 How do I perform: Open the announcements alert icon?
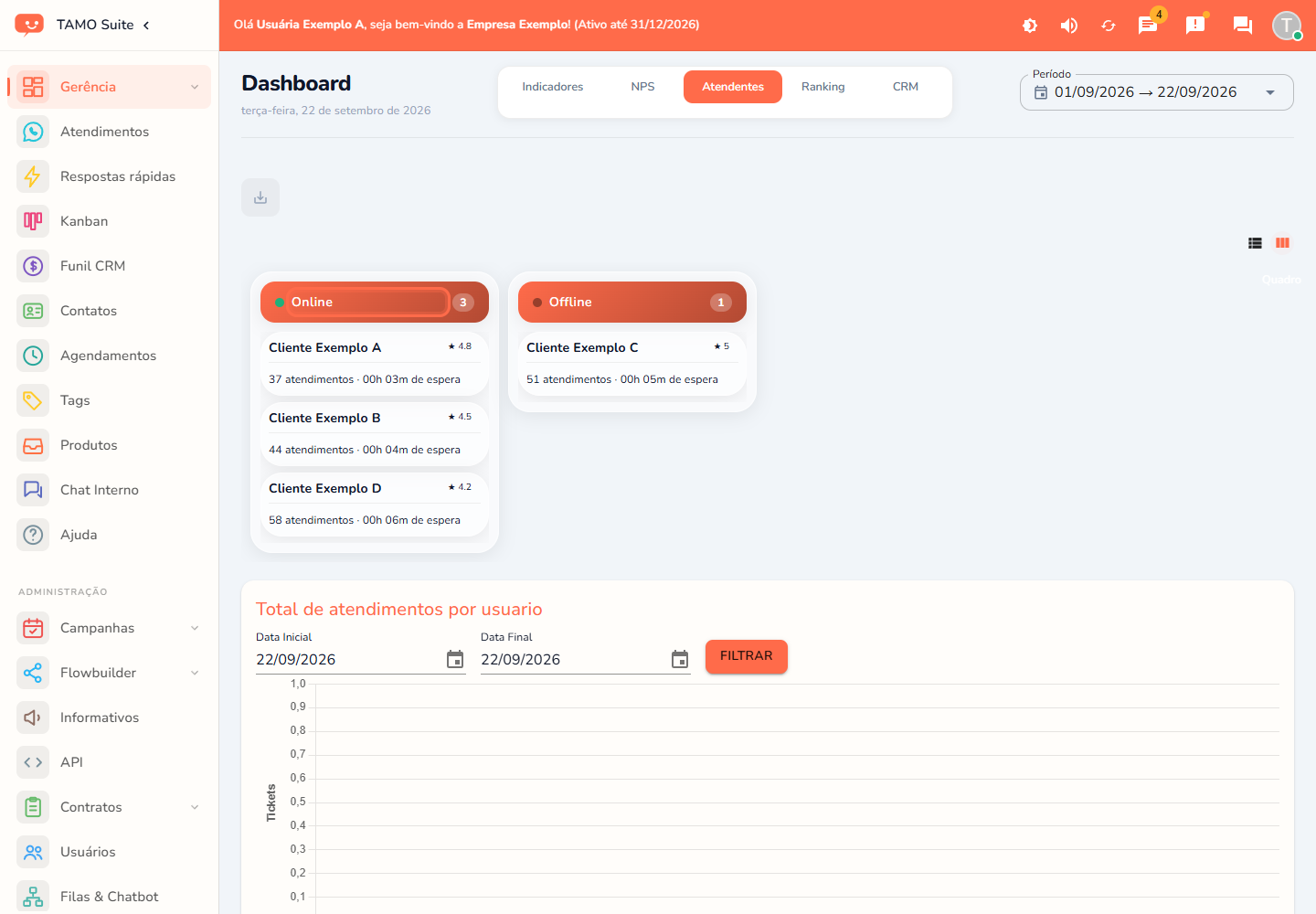pos(1195,25)
